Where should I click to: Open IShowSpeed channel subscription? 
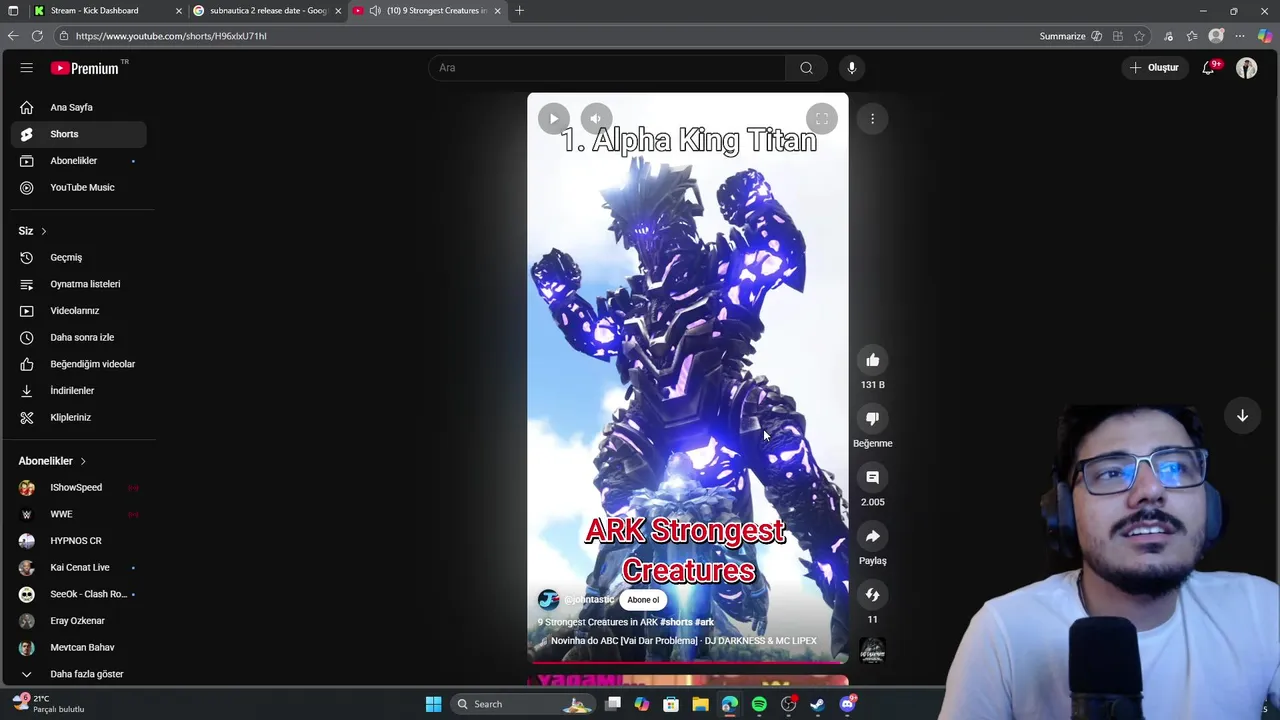(x=78, y=487)
